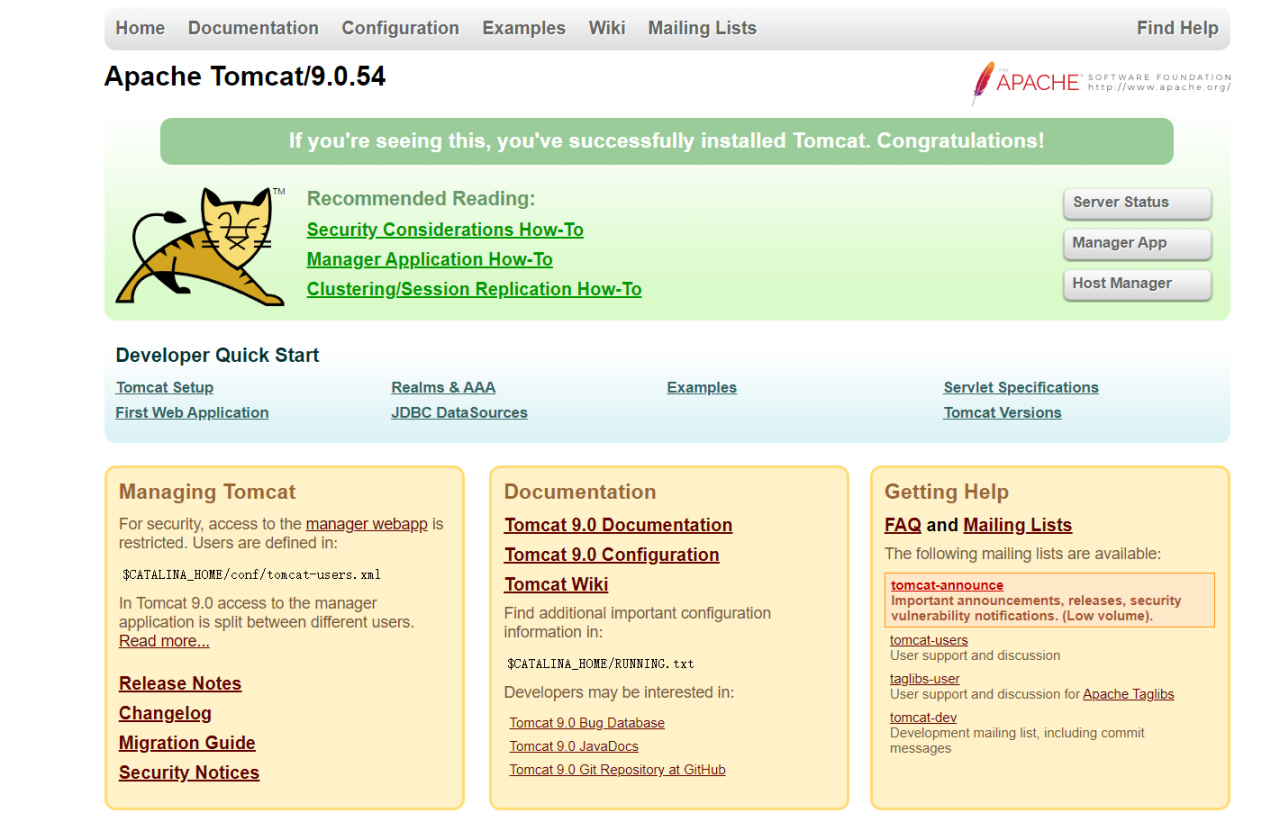Open the Migration Guide
Screen dimensions: 1280x831
(186, 743)
